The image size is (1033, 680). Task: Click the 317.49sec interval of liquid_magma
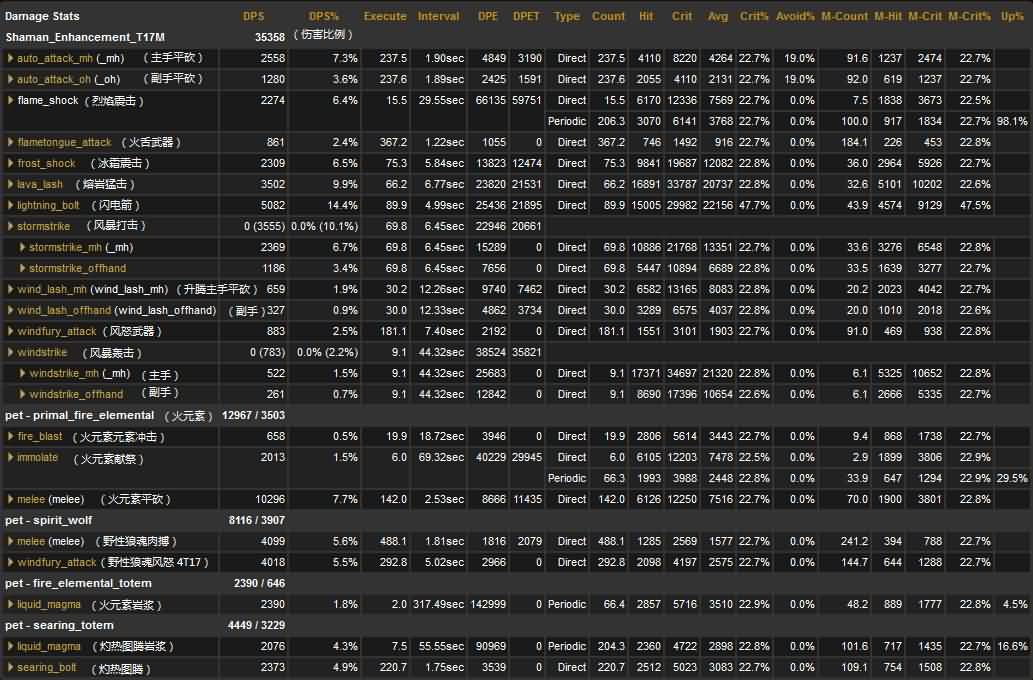click(439, 604)
